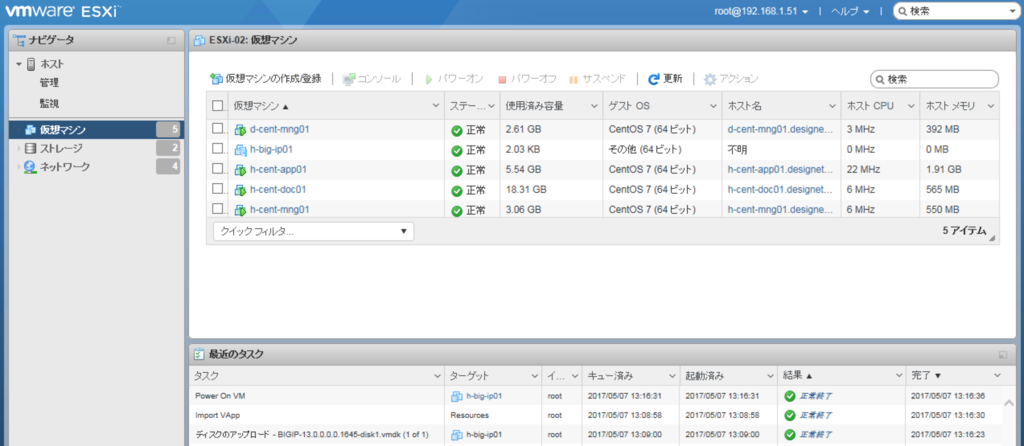Click the Virtual Machines icon in navigator

coord(30,129)
